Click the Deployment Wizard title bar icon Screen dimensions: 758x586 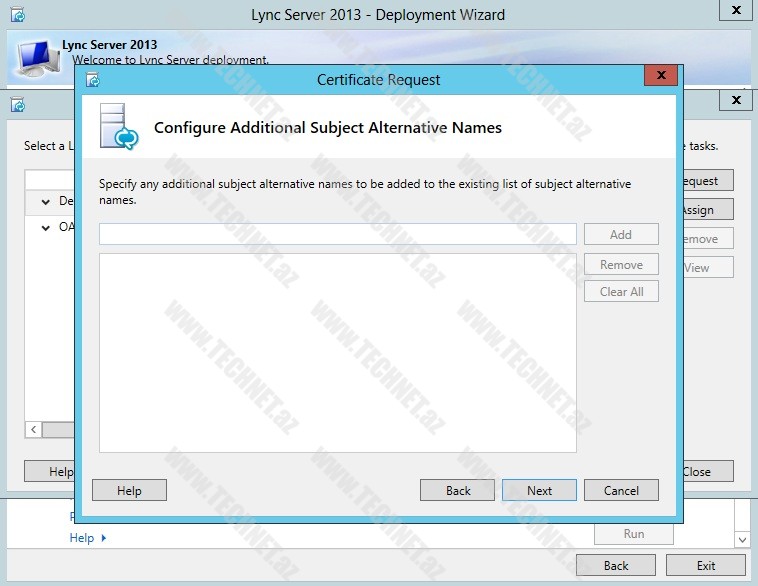(x=17, y=15)
